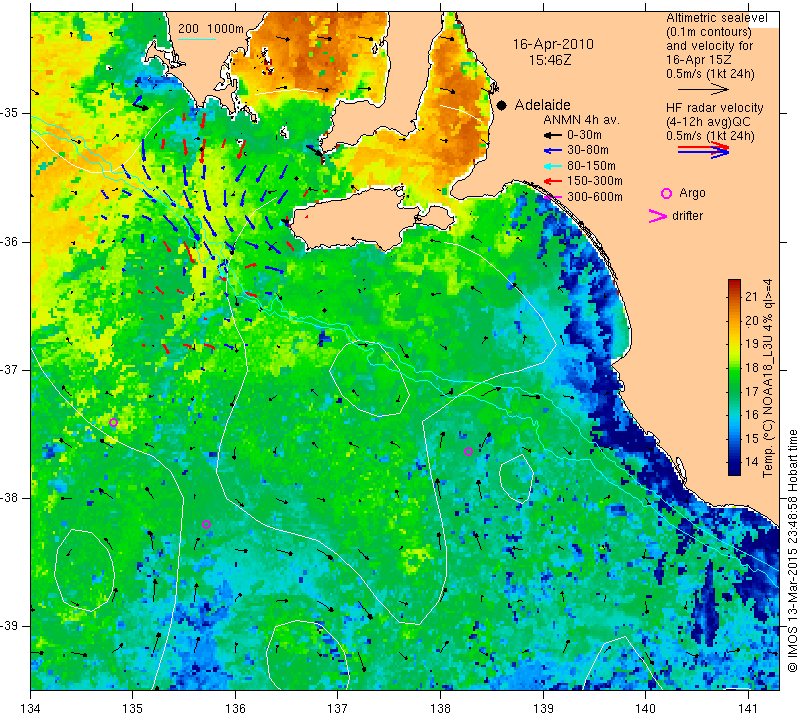
Task: Click the blue 30-80m arrow legend icon
Action: pos(553,151)
